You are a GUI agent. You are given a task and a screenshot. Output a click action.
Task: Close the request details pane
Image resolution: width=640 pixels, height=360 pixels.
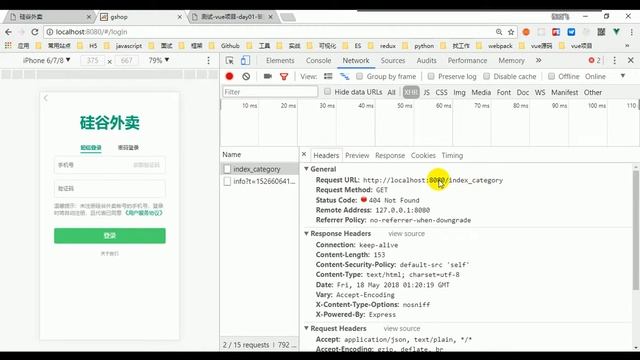[x=304, y=154]
